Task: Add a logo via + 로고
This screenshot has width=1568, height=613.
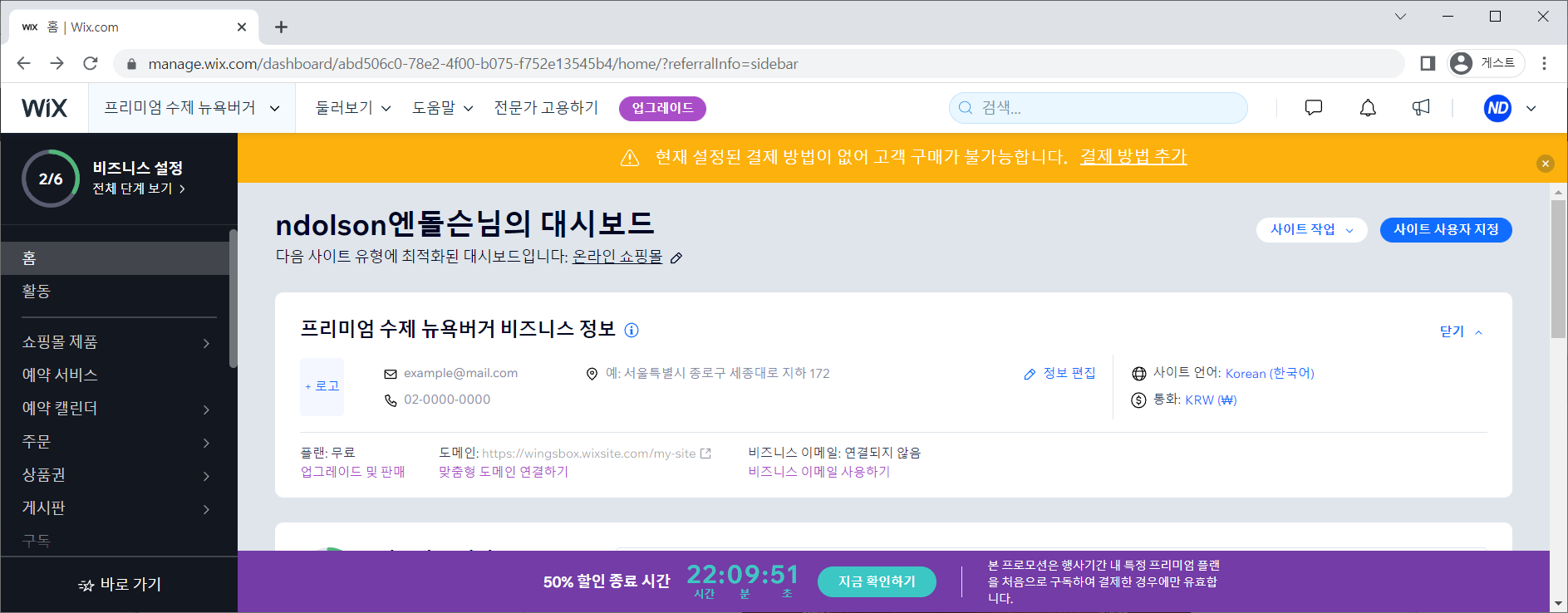Action: [x=322, y=386]
